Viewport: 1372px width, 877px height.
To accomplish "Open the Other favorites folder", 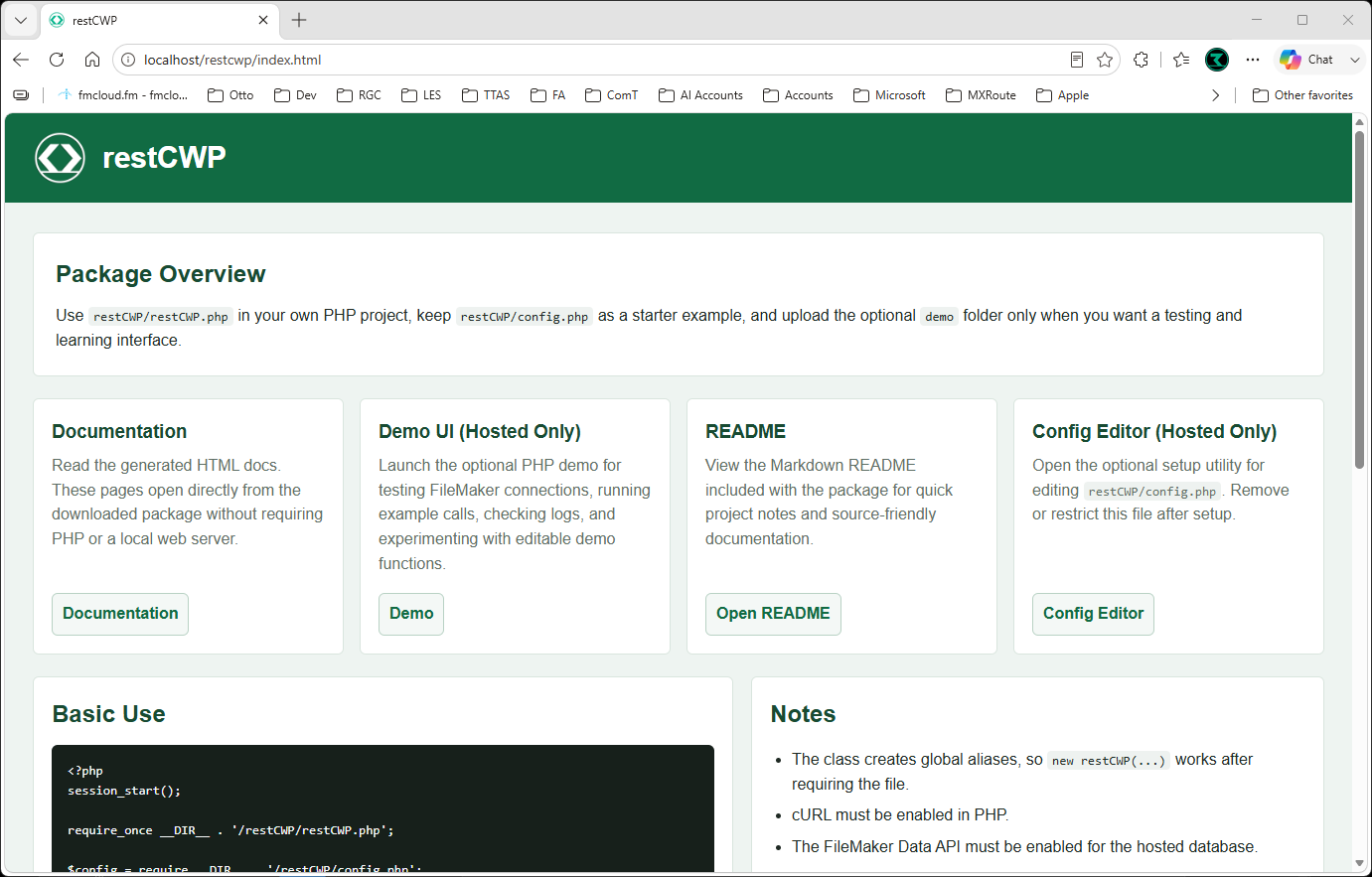I will [x=1303, y=95].
